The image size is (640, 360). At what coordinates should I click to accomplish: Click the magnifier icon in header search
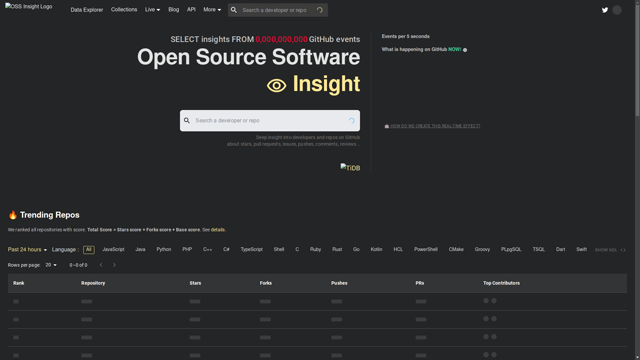click(234, 10)
